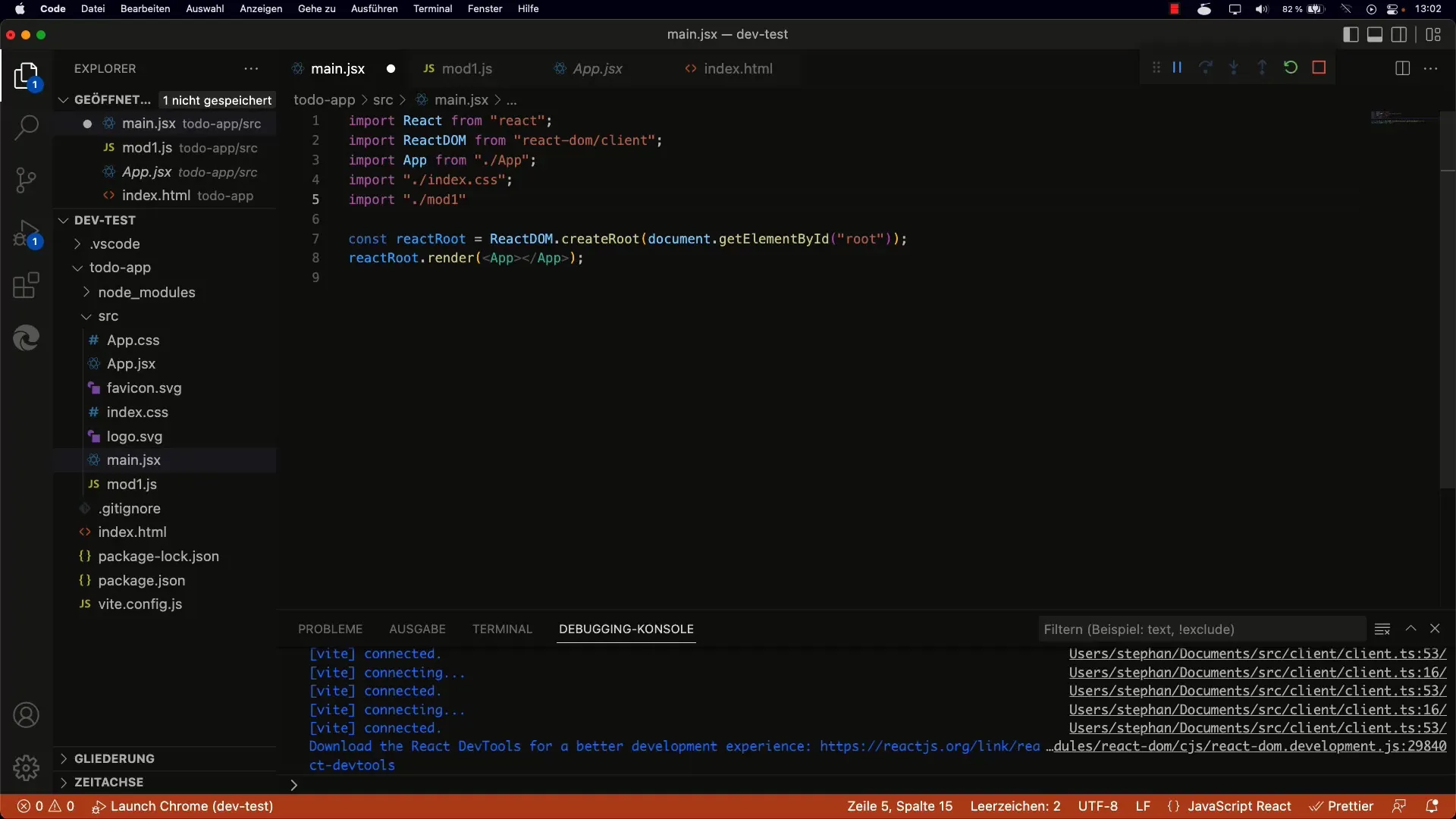Open the Ausführen menu
The width and height of the screenshot is (1456, 819).
pyautogui.click(x=374, y=9)
